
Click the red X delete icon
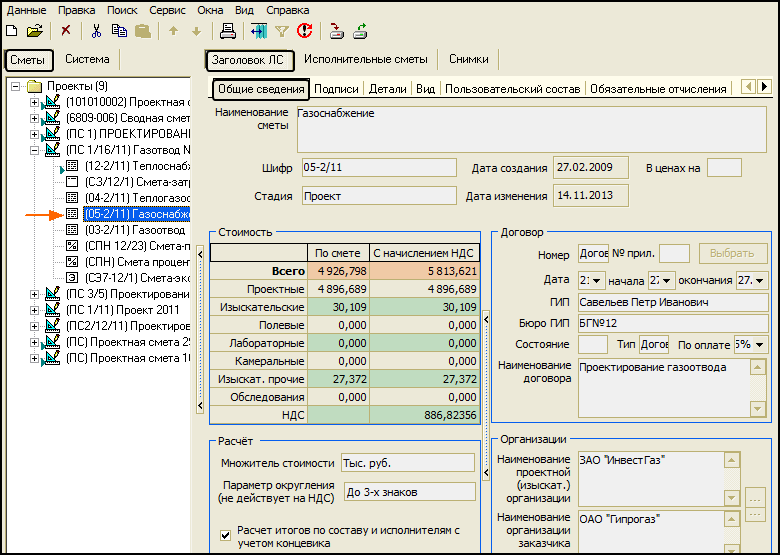click(x=66, y=31)
